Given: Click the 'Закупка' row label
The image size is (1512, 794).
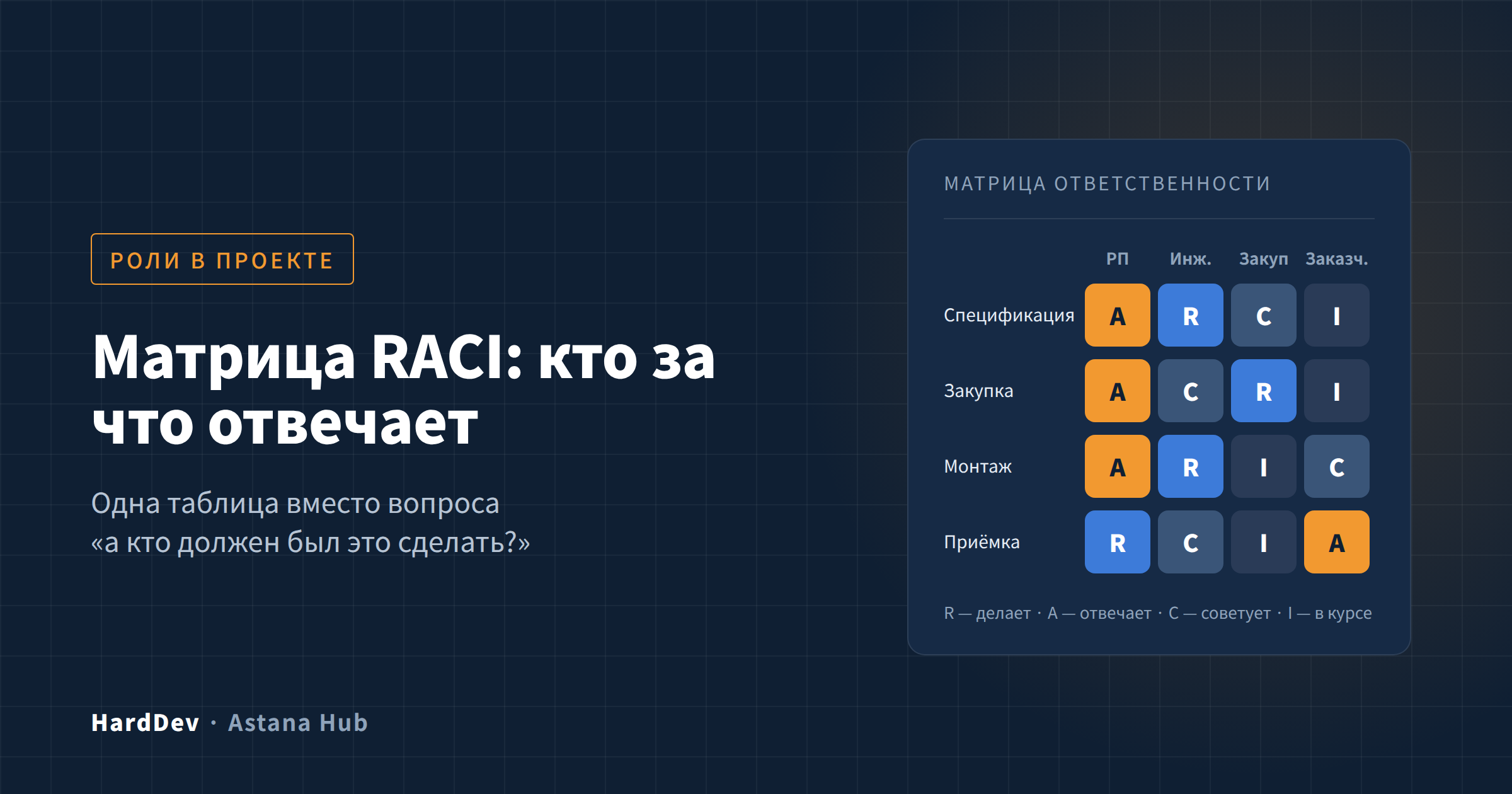Looking at the screenshot, I should [978, 391].
